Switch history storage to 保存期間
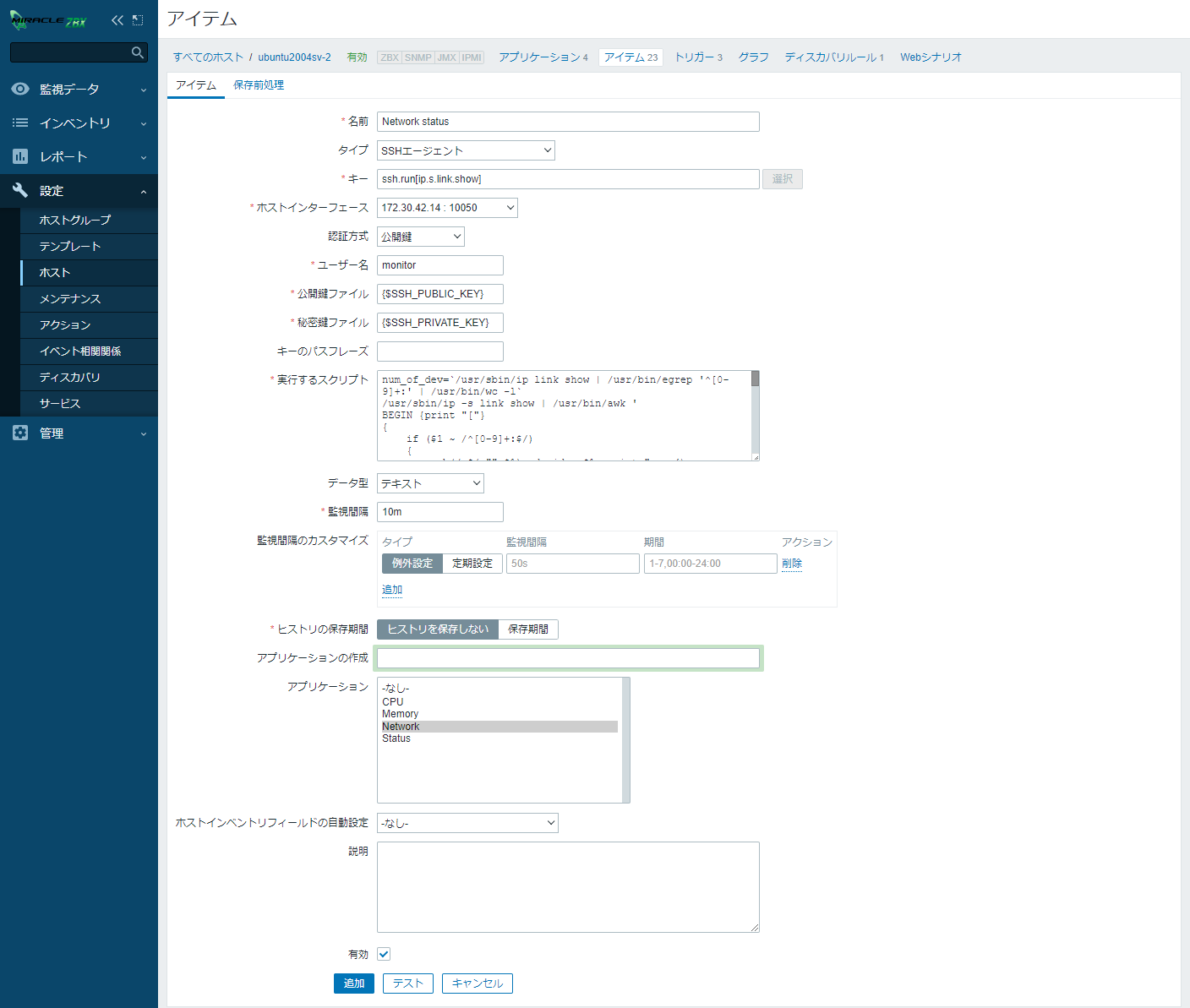Viewport: 1190px width, 1008px height. tap(528, 629)
